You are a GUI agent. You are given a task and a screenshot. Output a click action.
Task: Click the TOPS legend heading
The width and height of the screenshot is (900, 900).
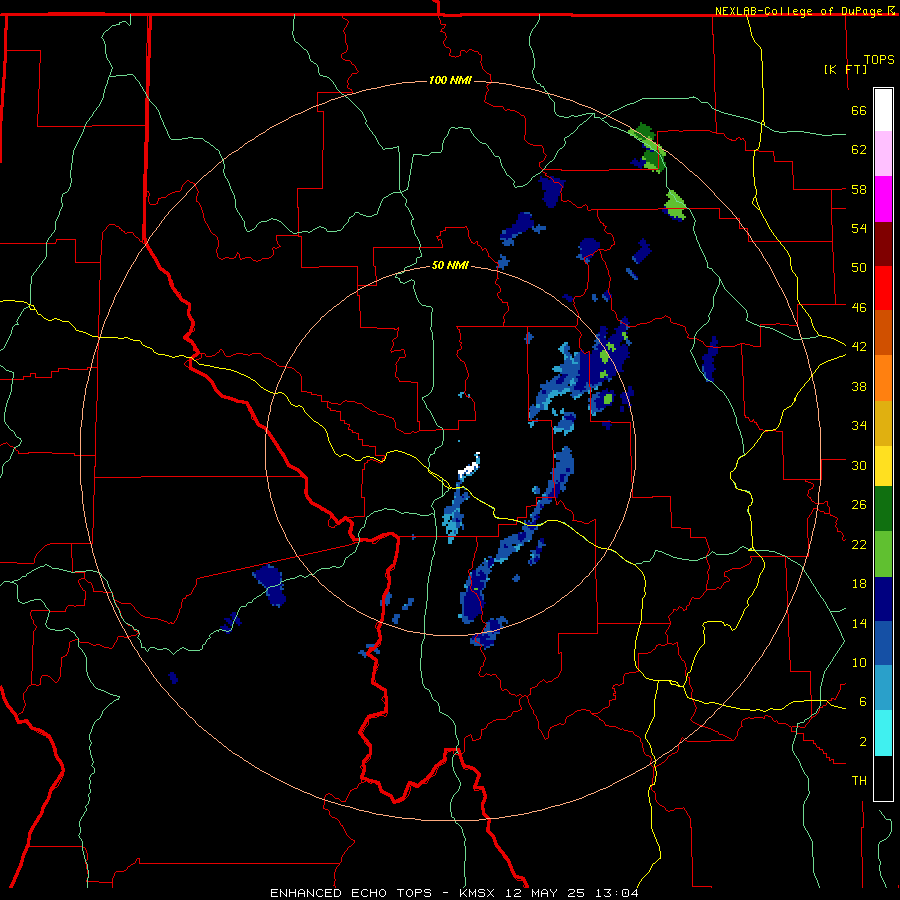click(879, 60)
